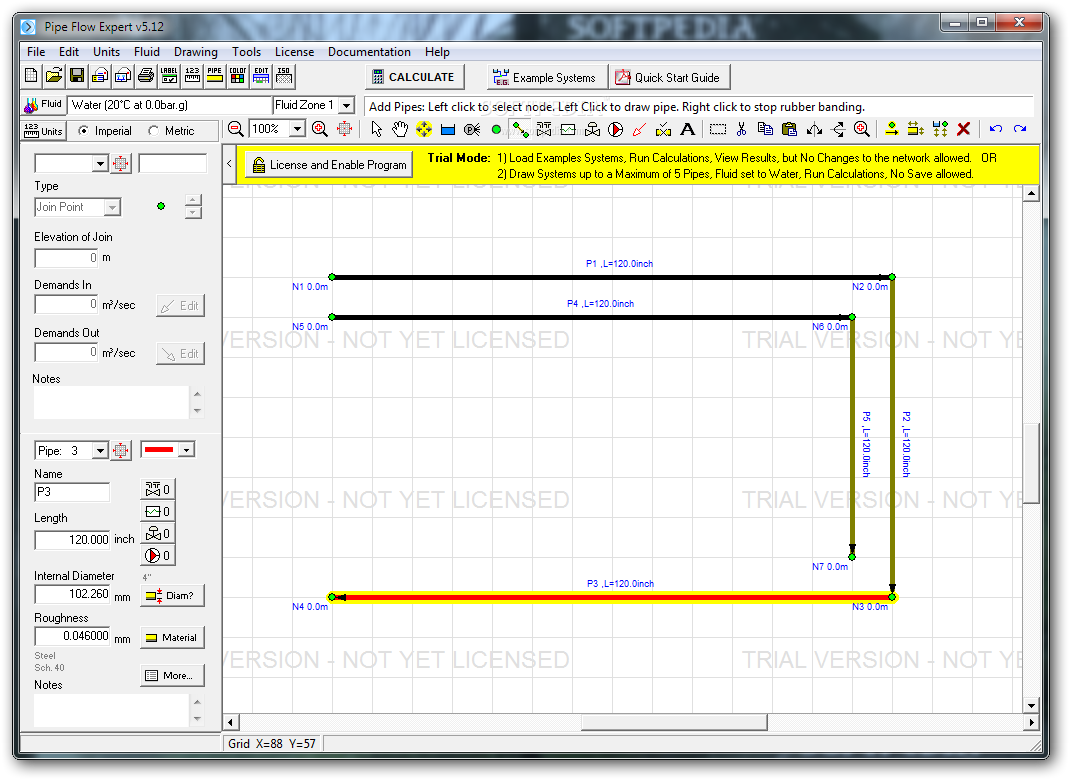
Task: Click the vertical scrollbar down arrow
Action: pyautogui.click(x=1031, y=706)
